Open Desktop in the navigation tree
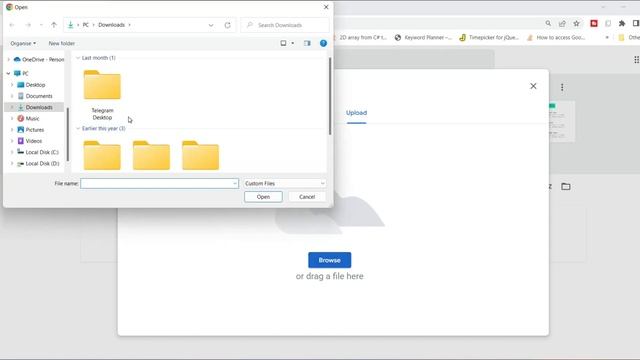 click(31, 85)
